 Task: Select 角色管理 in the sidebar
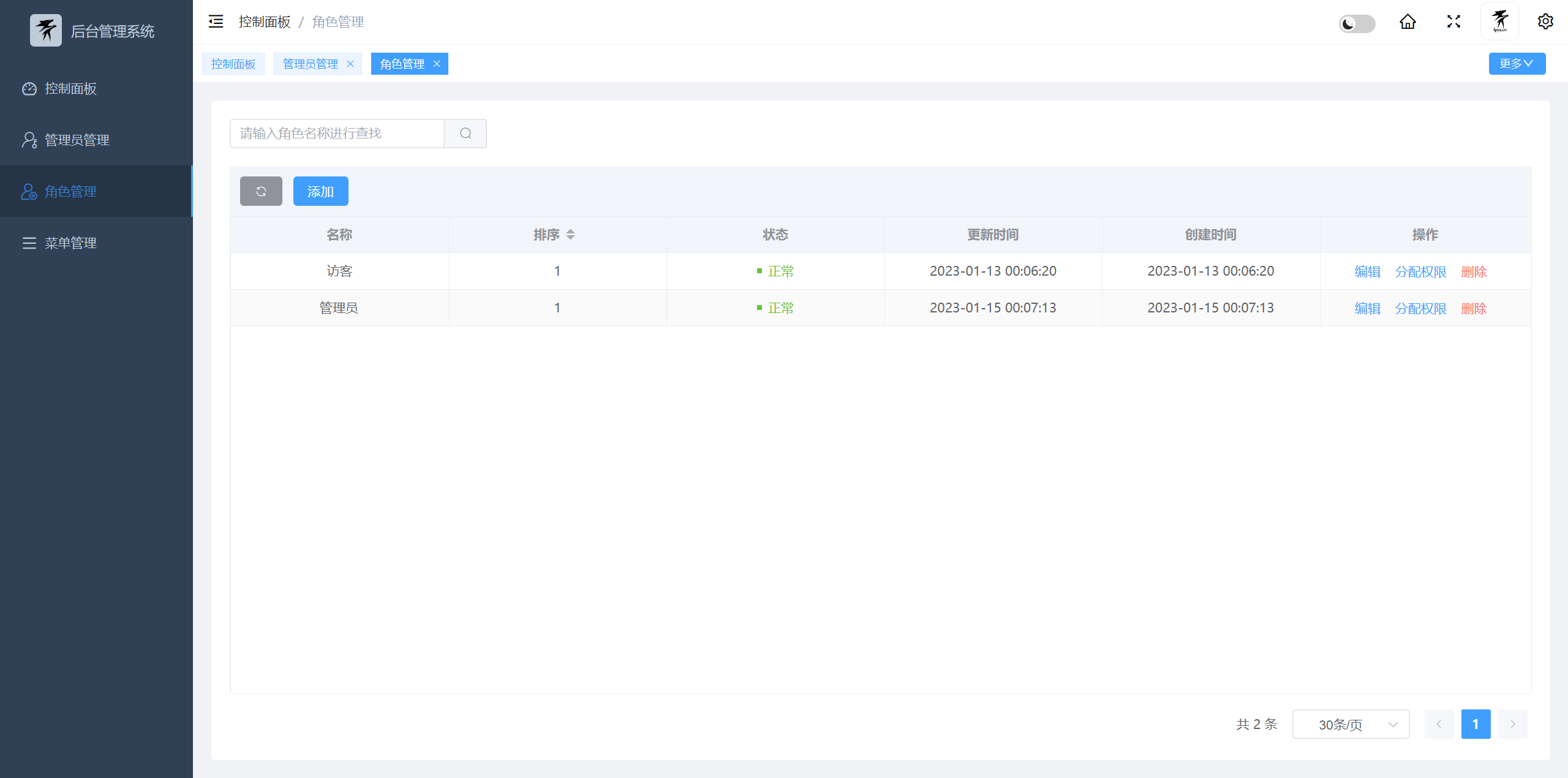(96, 192)
